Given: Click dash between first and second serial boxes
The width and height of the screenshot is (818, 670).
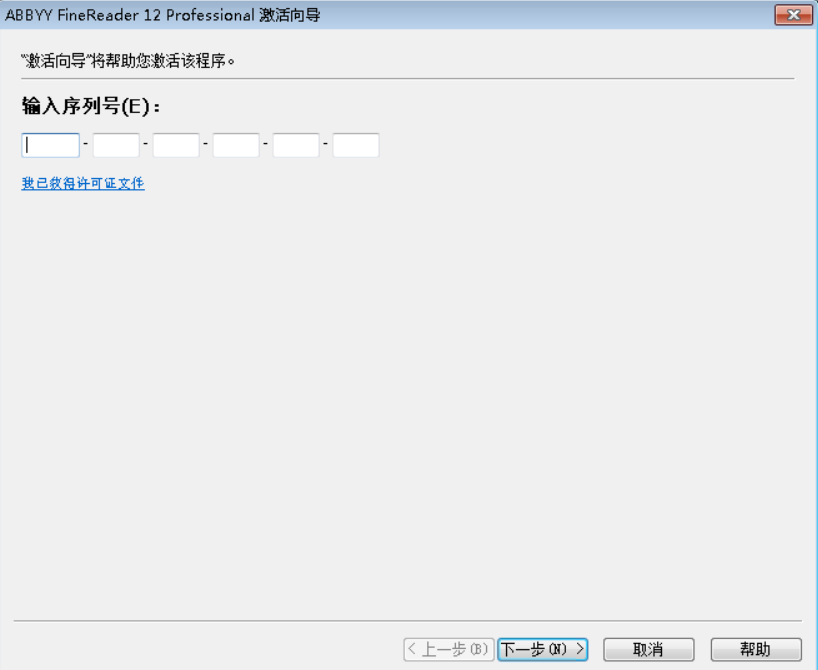Looking at the screenshot, I should click(x=86, y=142).
